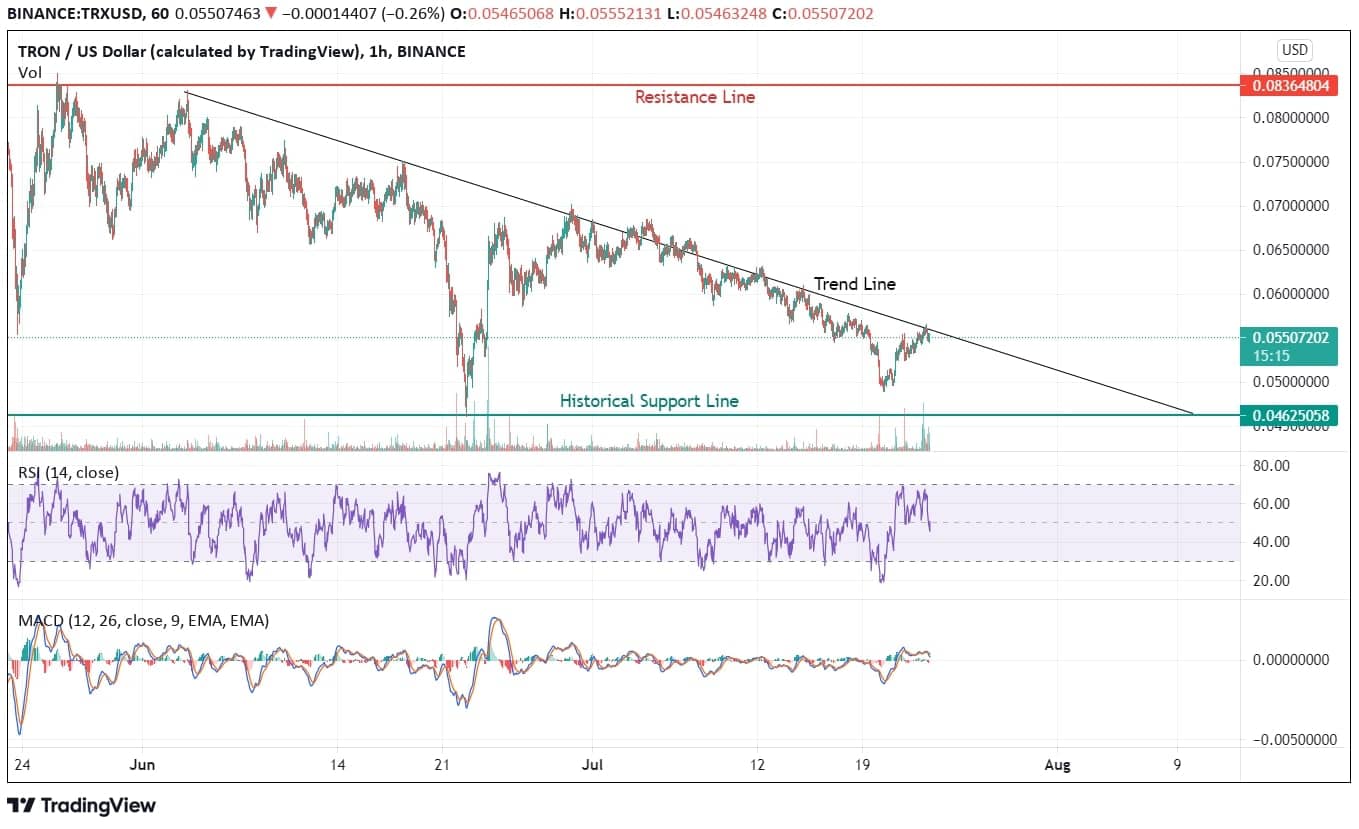This screenshot has height=829, width=1359.
Task: Open the USD currency selector
Action: tap(1295, 50)
